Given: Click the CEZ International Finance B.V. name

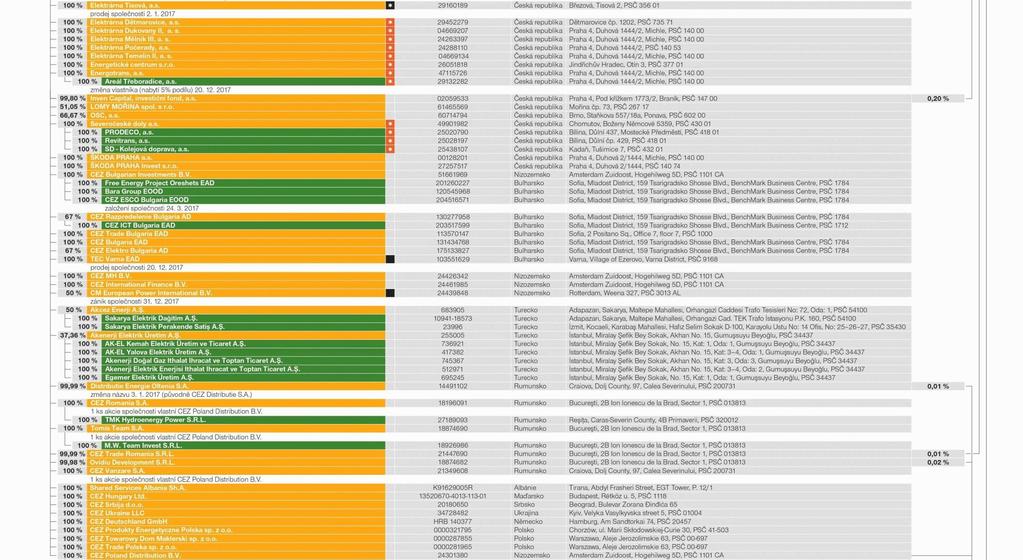Looking at the screenshot, I should [x=138, y=285].
